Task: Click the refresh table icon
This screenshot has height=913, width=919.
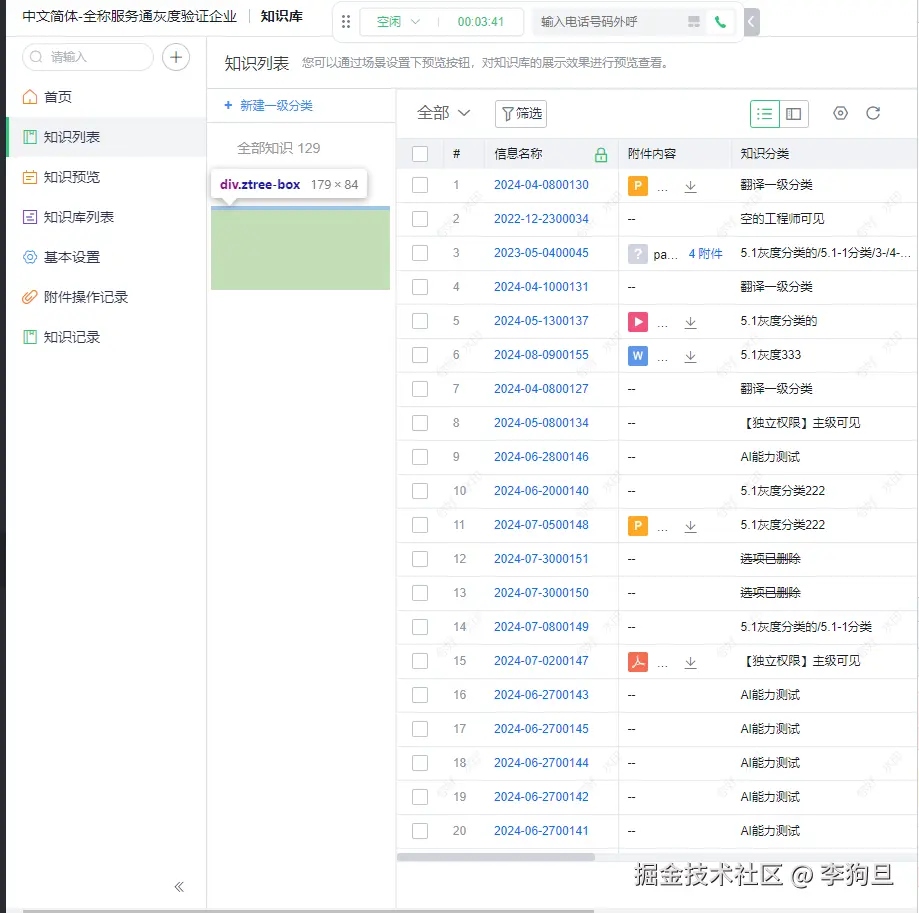Action: [x=873, y=113]
